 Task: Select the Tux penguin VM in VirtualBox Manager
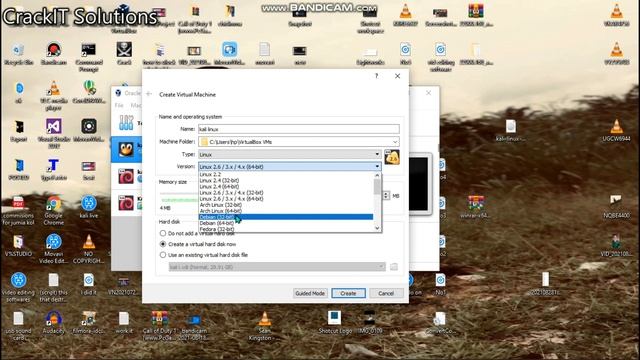pyautogui.click(x=126, y=150)
